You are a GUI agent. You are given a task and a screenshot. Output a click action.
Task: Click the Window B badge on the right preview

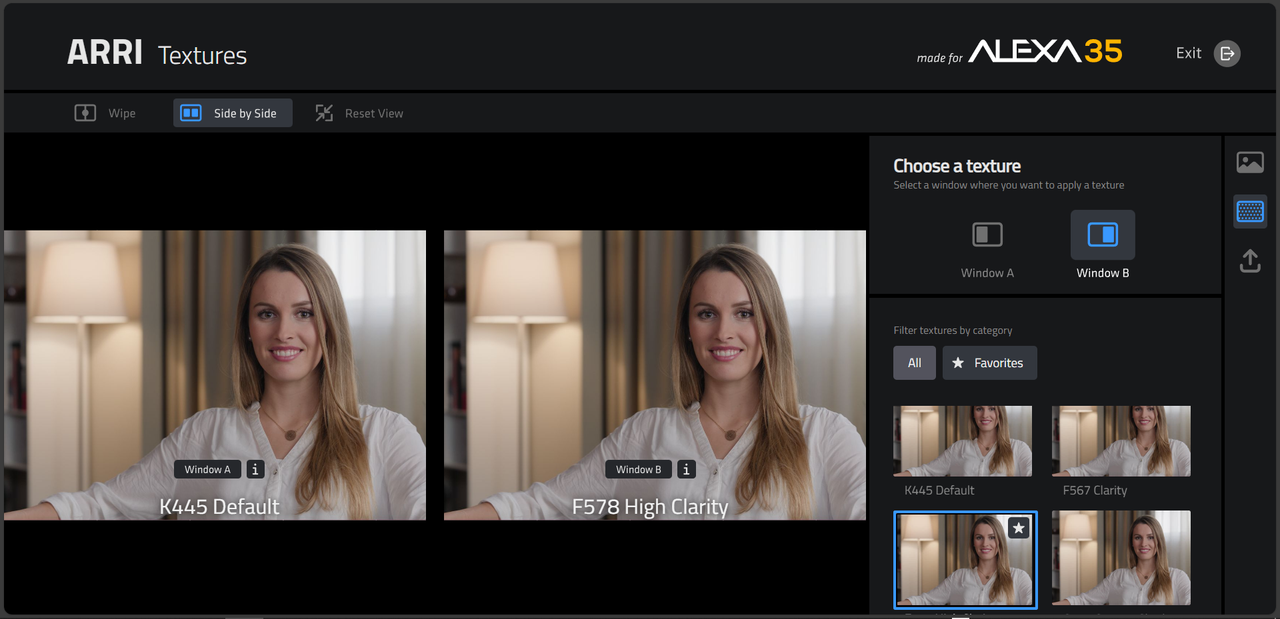(639, 469)
